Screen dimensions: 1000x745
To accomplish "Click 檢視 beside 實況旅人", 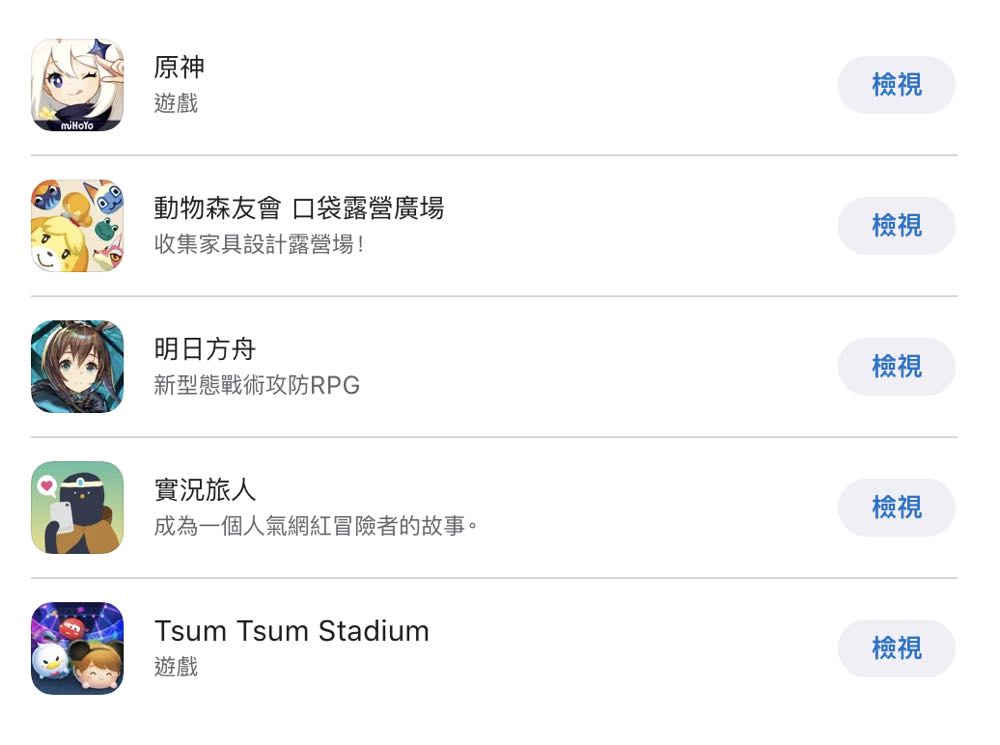I will click(896, 508).
